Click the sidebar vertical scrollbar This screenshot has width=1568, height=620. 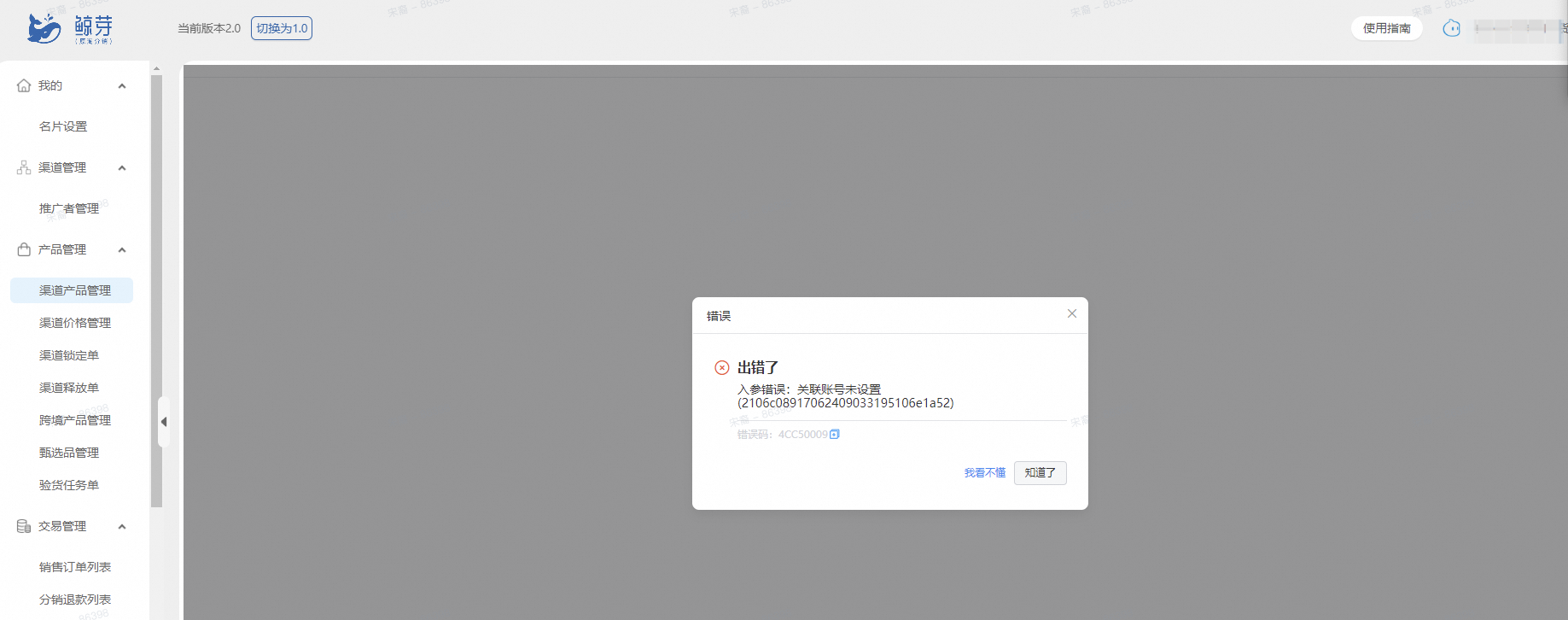click(156, 290)
